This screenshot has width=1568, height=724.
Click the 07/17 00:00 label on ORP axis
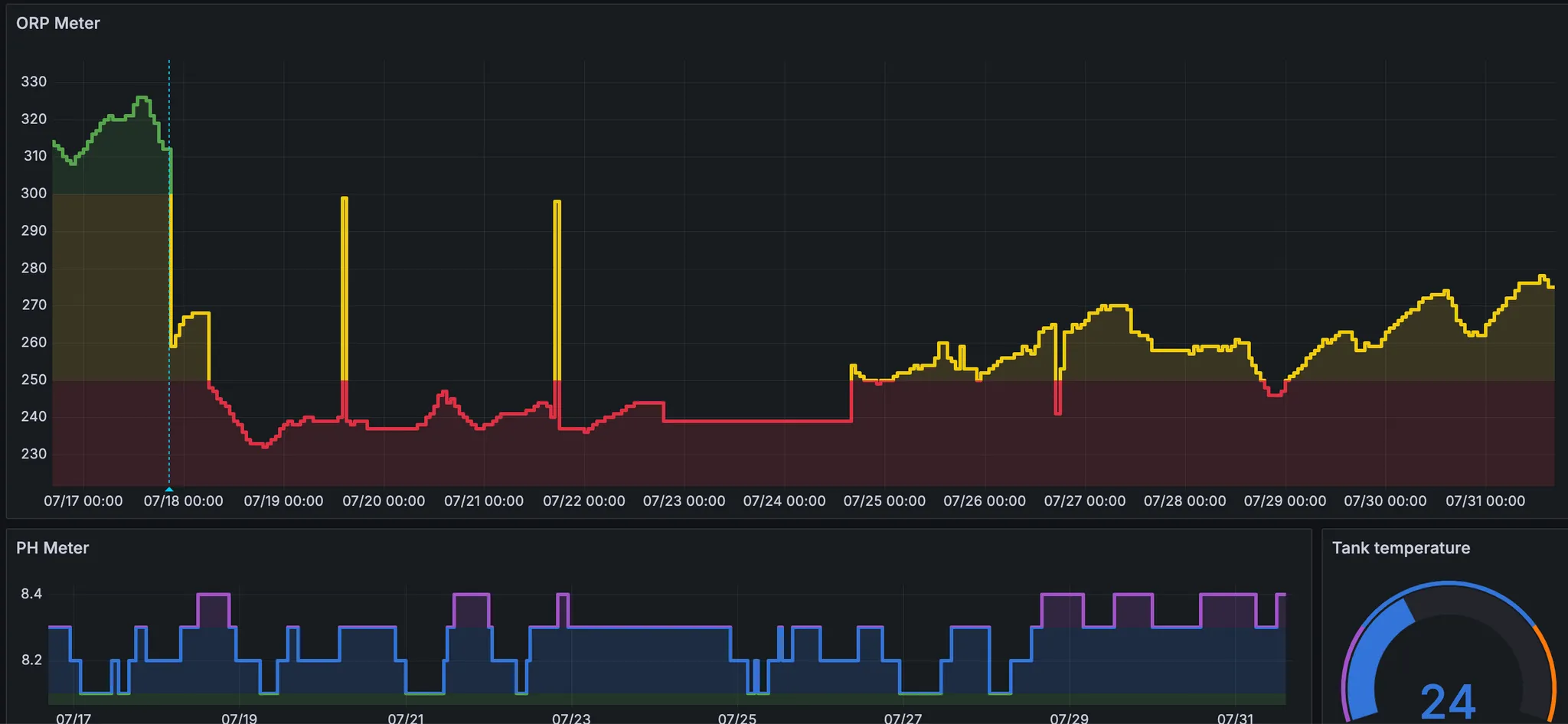click(83, 501)
